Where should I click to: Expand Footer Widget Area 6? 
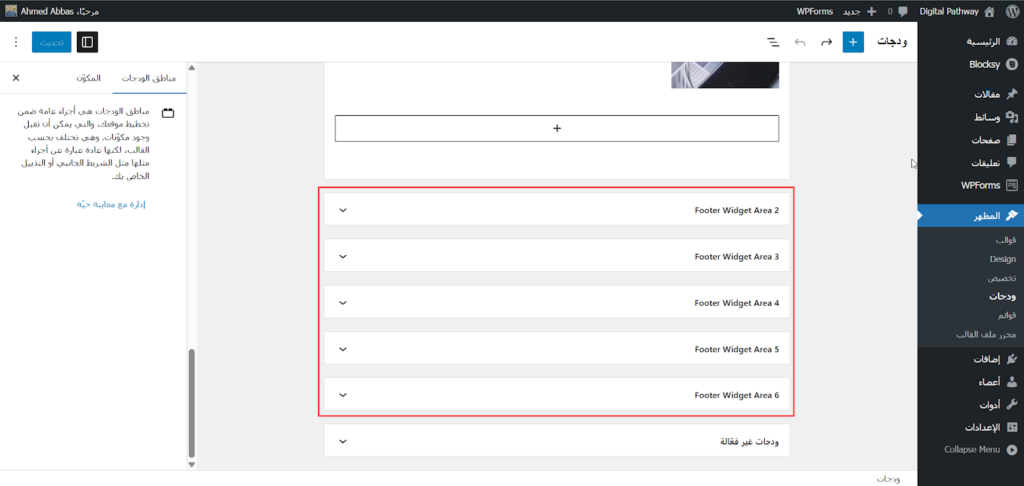pos(343,395)
